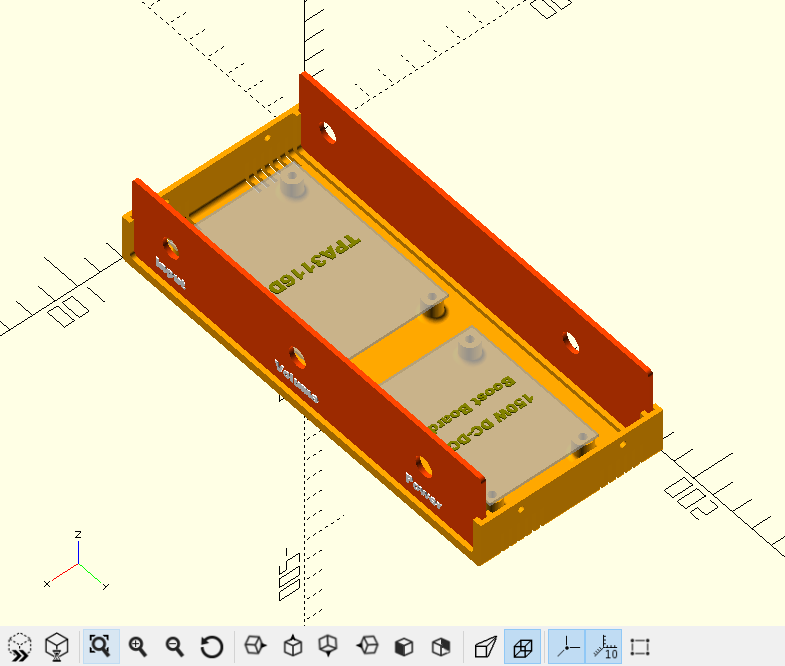Toggle the View All magnifier button

[x=101, y=646]
